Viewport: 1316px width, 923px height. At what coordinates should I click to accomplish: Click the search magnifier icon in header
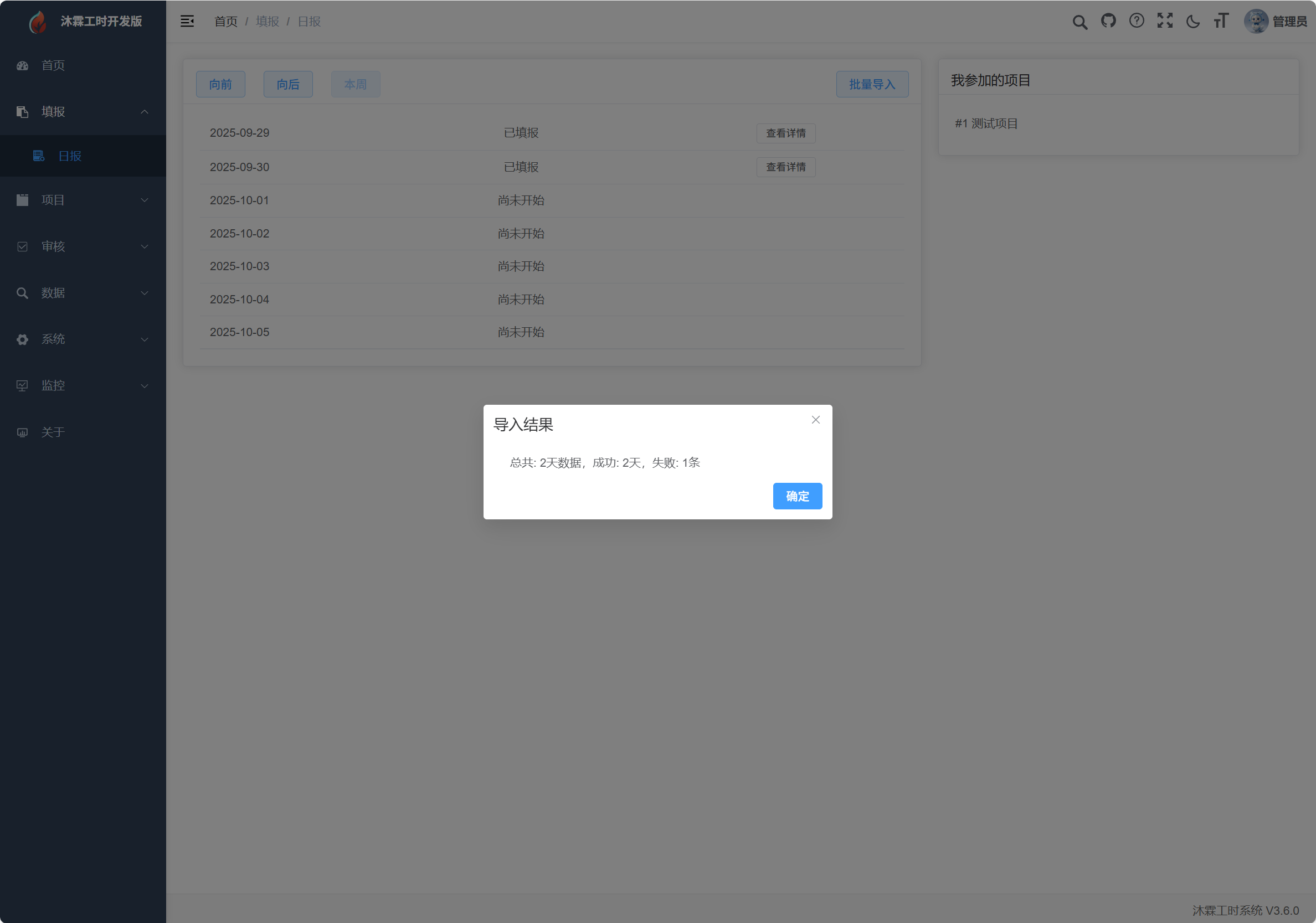point(1079,22)
